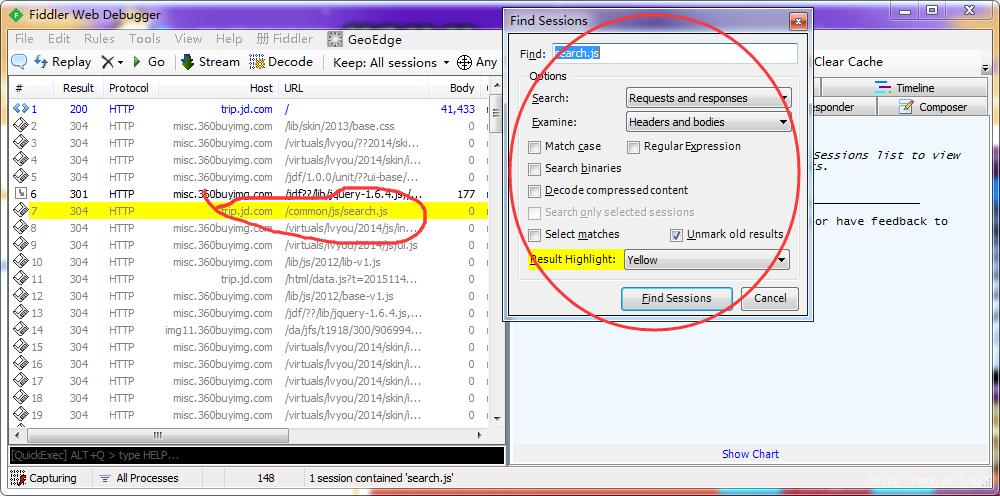Click the Go resume button
This screenshot has width=1000, height=496.
point(149,62)
